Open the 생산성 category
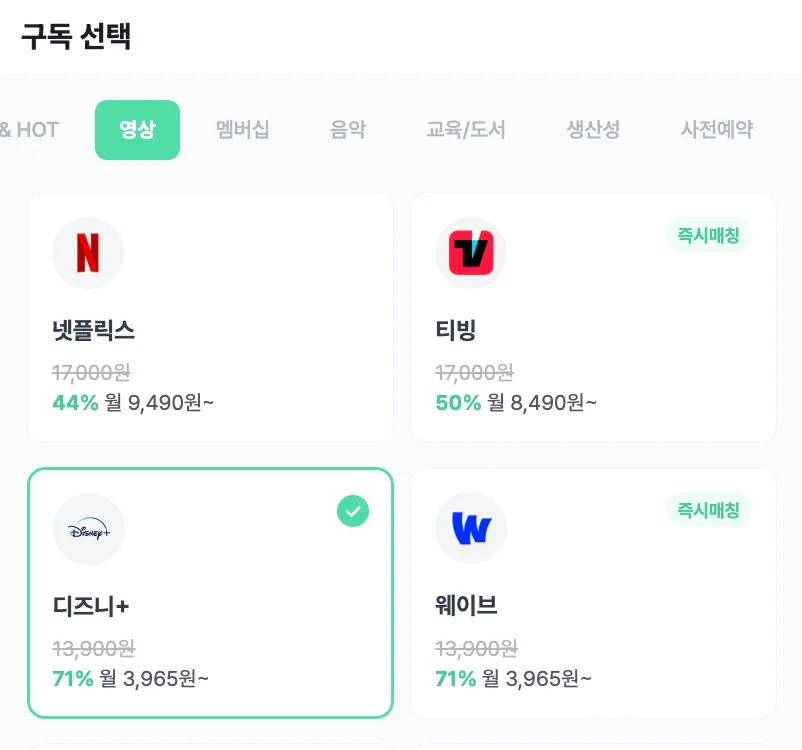This screenshot has height=750, width=802. [593, 129]
